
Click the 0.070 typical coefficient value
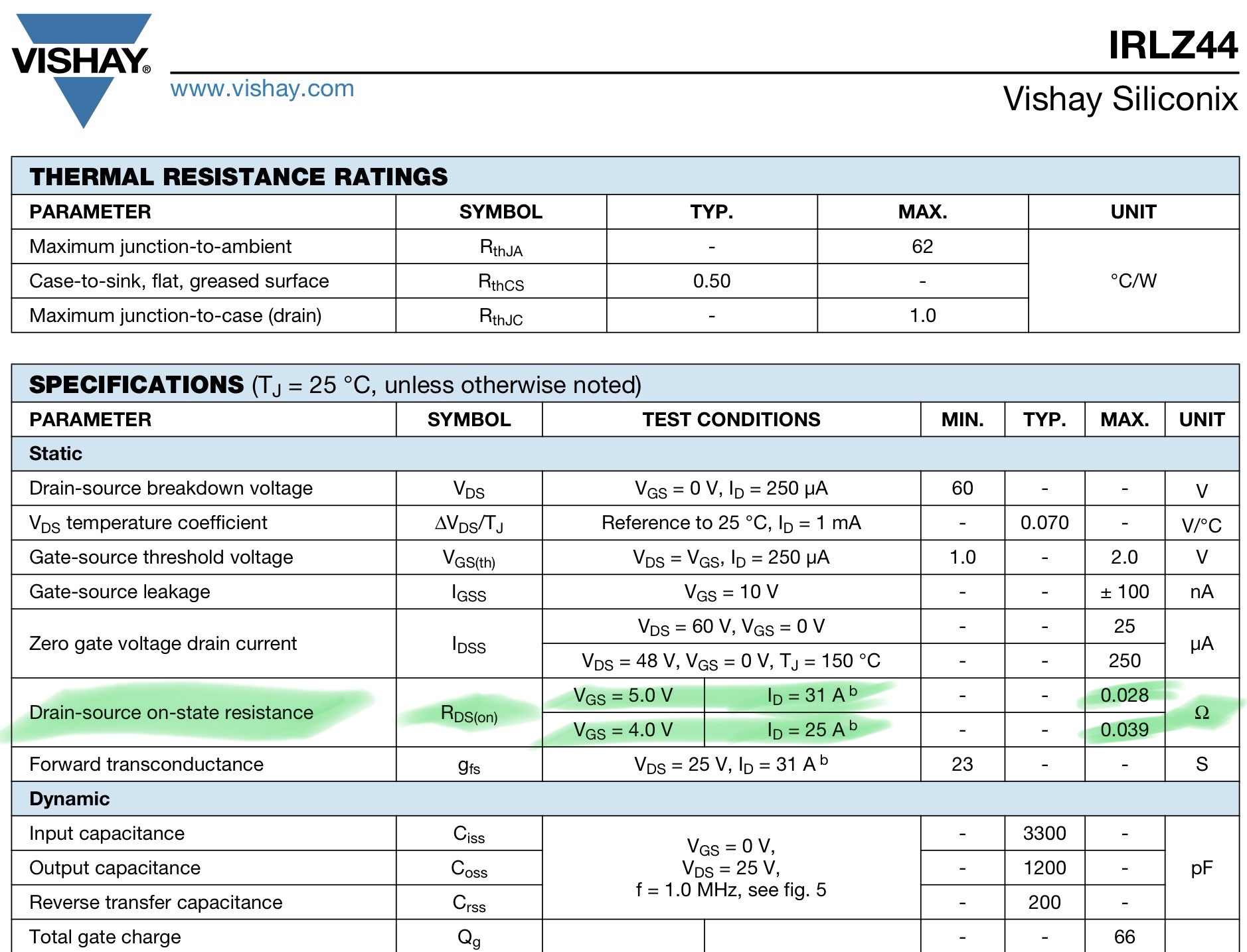[x=1044, y=522]
